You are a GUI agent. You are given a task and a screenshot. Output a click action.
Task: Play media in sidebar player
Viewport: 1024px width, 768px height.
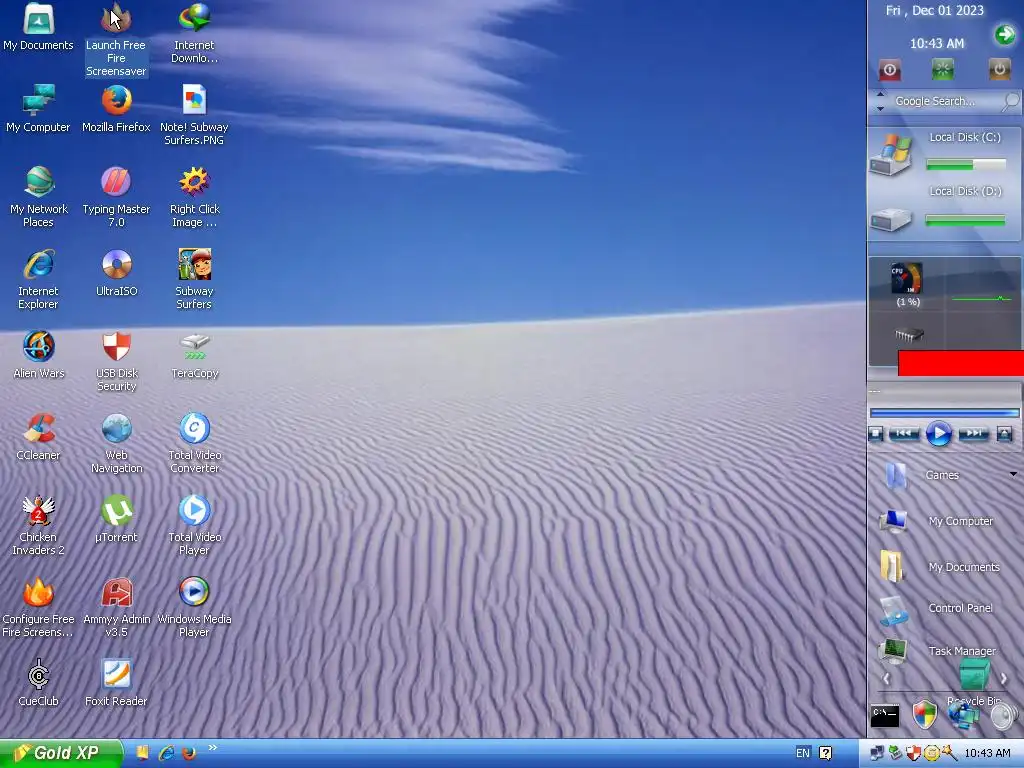point(938,434)
